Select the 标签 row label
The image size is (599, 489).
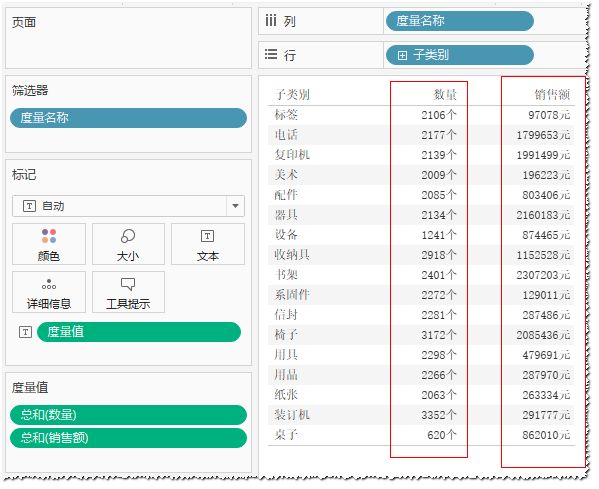[x=286, y=115]
